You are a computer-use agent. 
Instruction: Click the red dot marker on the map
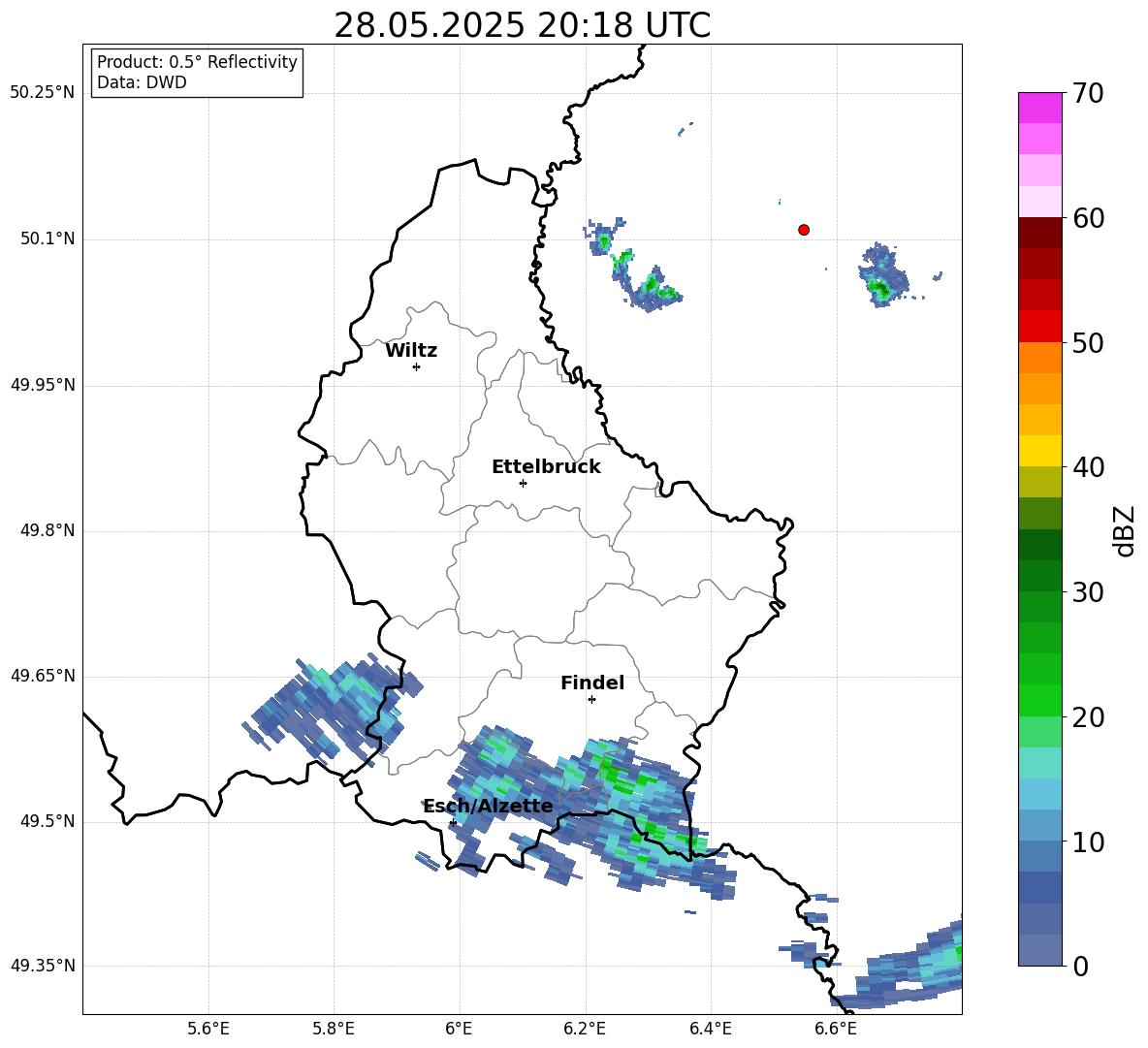point(804,230)
